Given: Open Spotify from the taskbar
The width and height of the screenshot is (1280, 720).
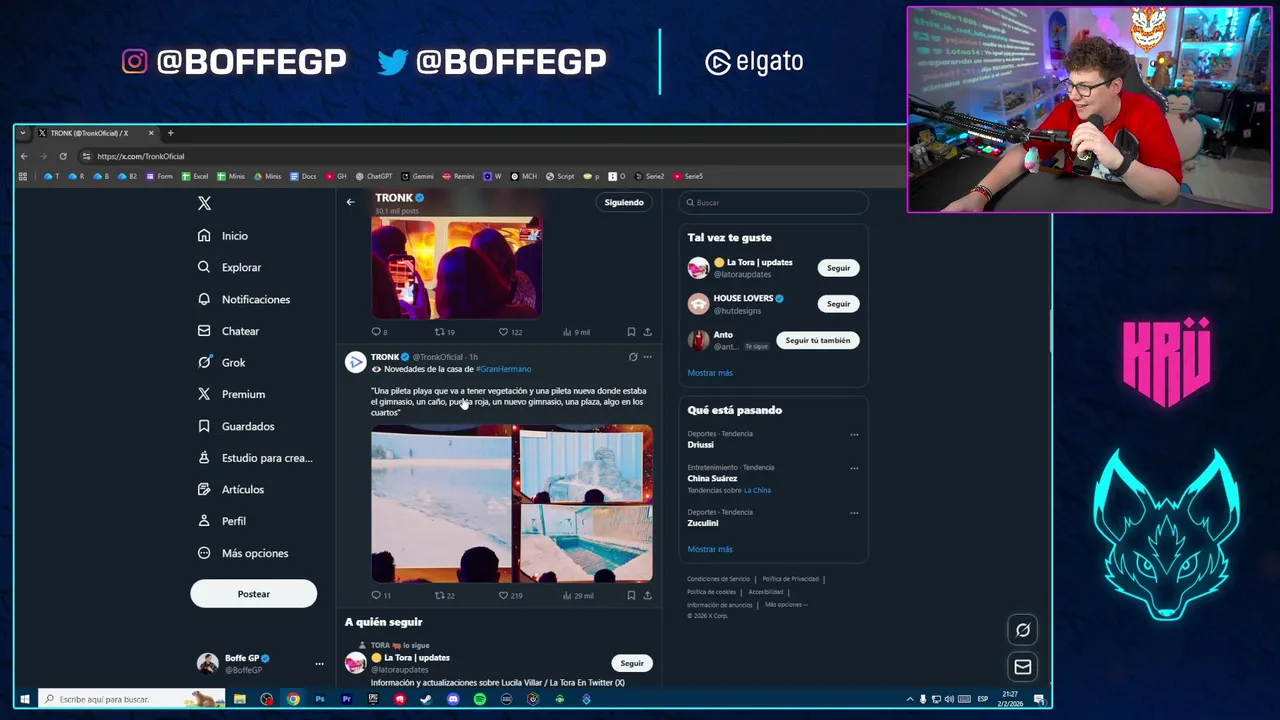Looking at the screenshot, I should (x=480, y=699).
